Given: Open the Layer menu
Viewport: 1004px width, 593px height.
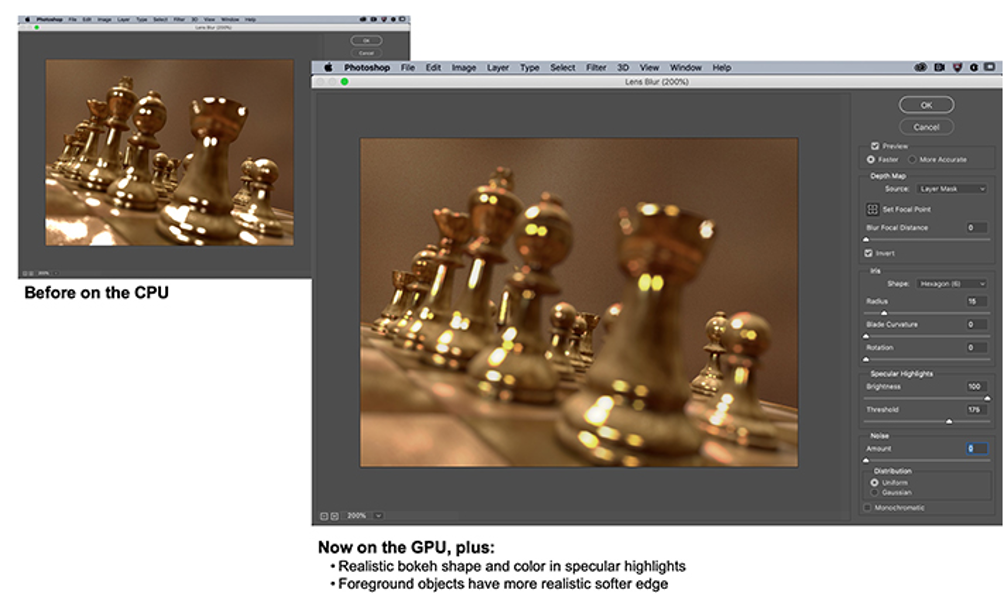Looking at the screenshot, I should (497, 68).
